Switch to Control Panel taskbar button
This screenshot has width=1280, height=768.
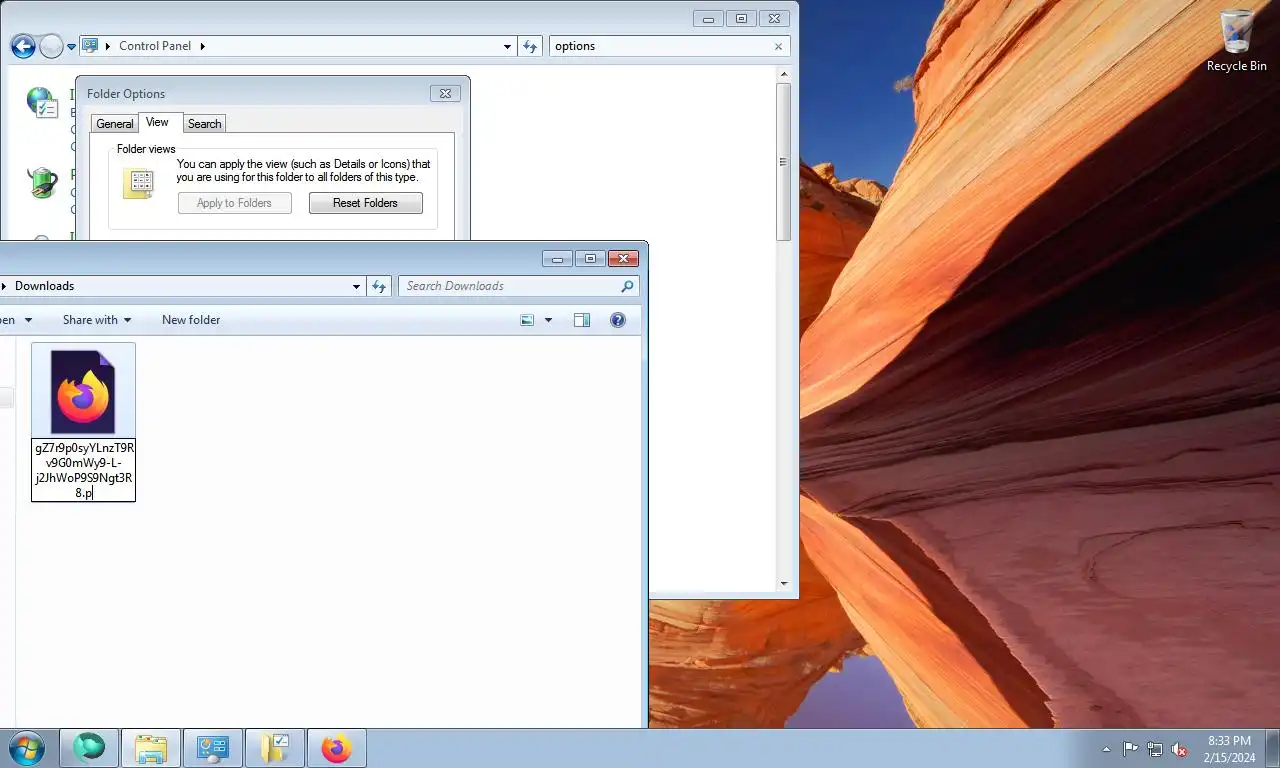coord(213,748)
